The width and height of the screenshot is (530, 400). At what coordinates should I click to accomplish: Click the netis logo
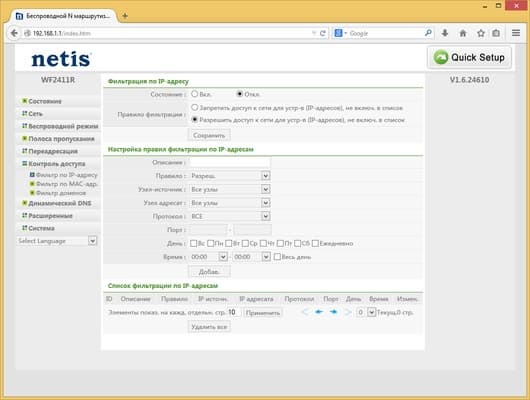point(61,59)
